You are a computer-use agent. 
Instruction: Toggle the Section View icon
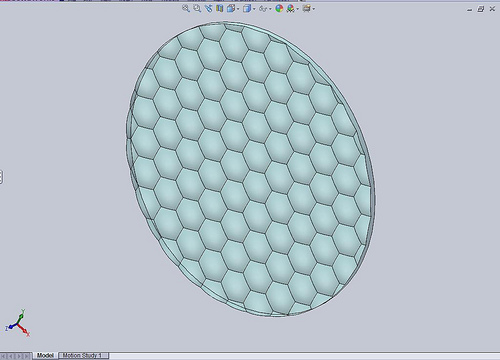pos(219,9)
